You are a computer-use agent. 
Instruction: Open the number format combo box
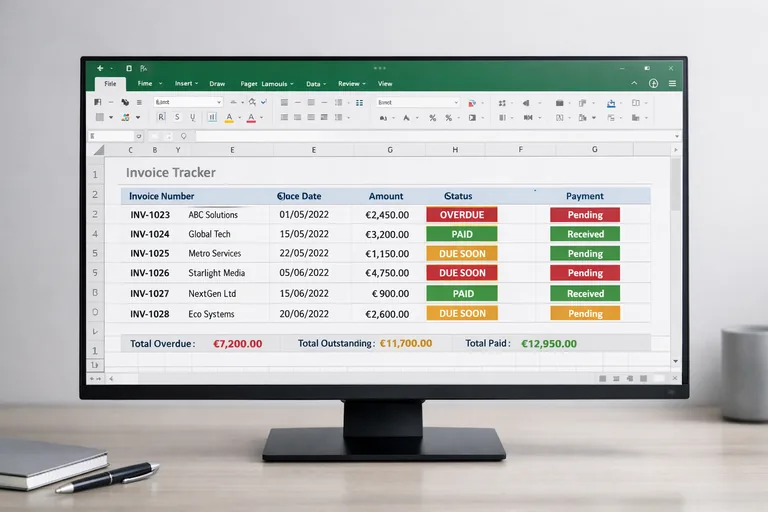[418, 102]
